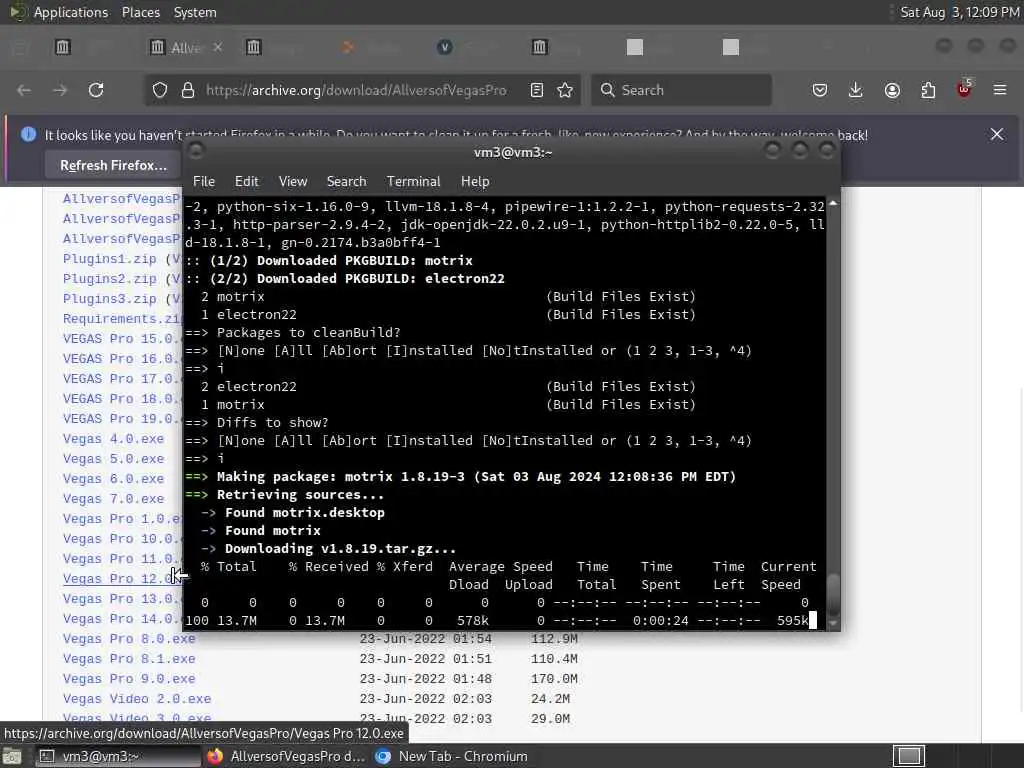Download Vegas Pro 8.1.exe link
Viewport: 1024px width, 768px height.
(x=129, y=659)
